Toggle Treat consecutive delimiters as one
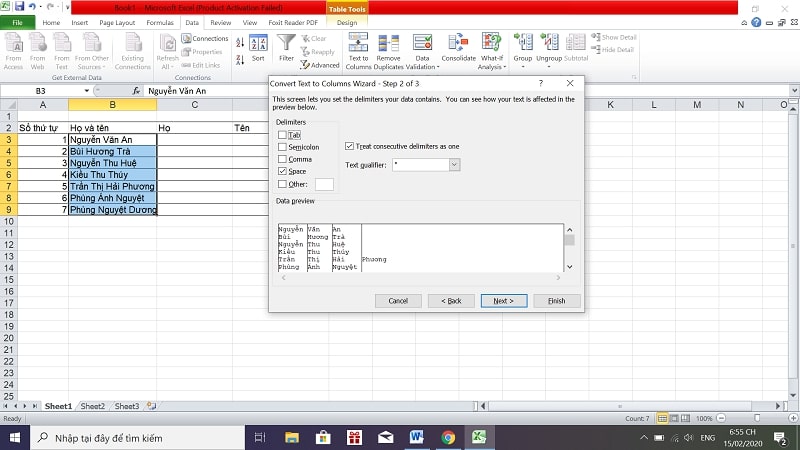This screenshot has width=800, height=450. click(x=349, y=146)
